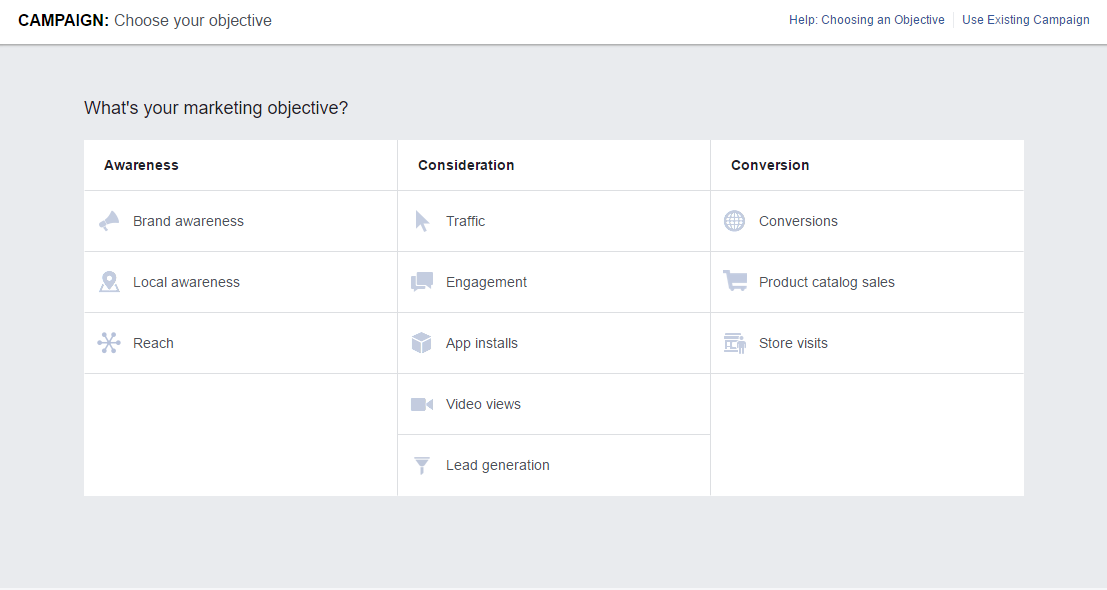Select the Engagement chat bubbles icon
The image size is (1107, 590).
tap(422, 282)
